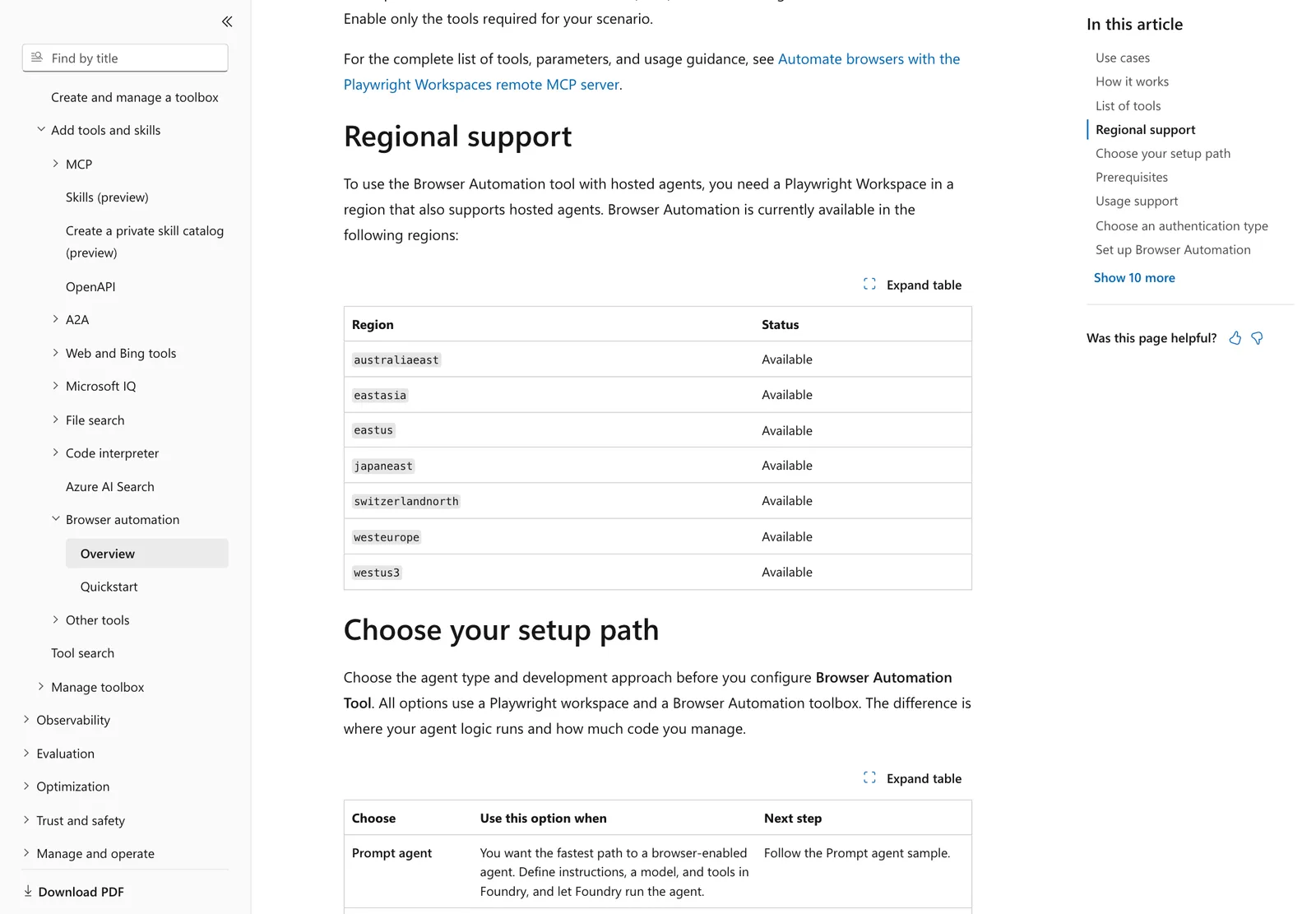Select the Overview page under Browser automation
Image resolution: width=1316 pixels, height=914 pixels.
(146, 554)
